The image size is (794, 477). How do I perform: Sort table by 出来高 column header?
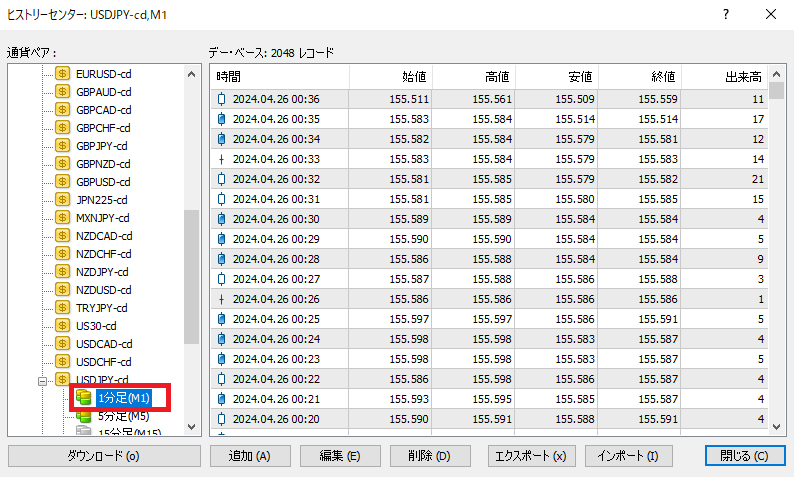[725, 76]
